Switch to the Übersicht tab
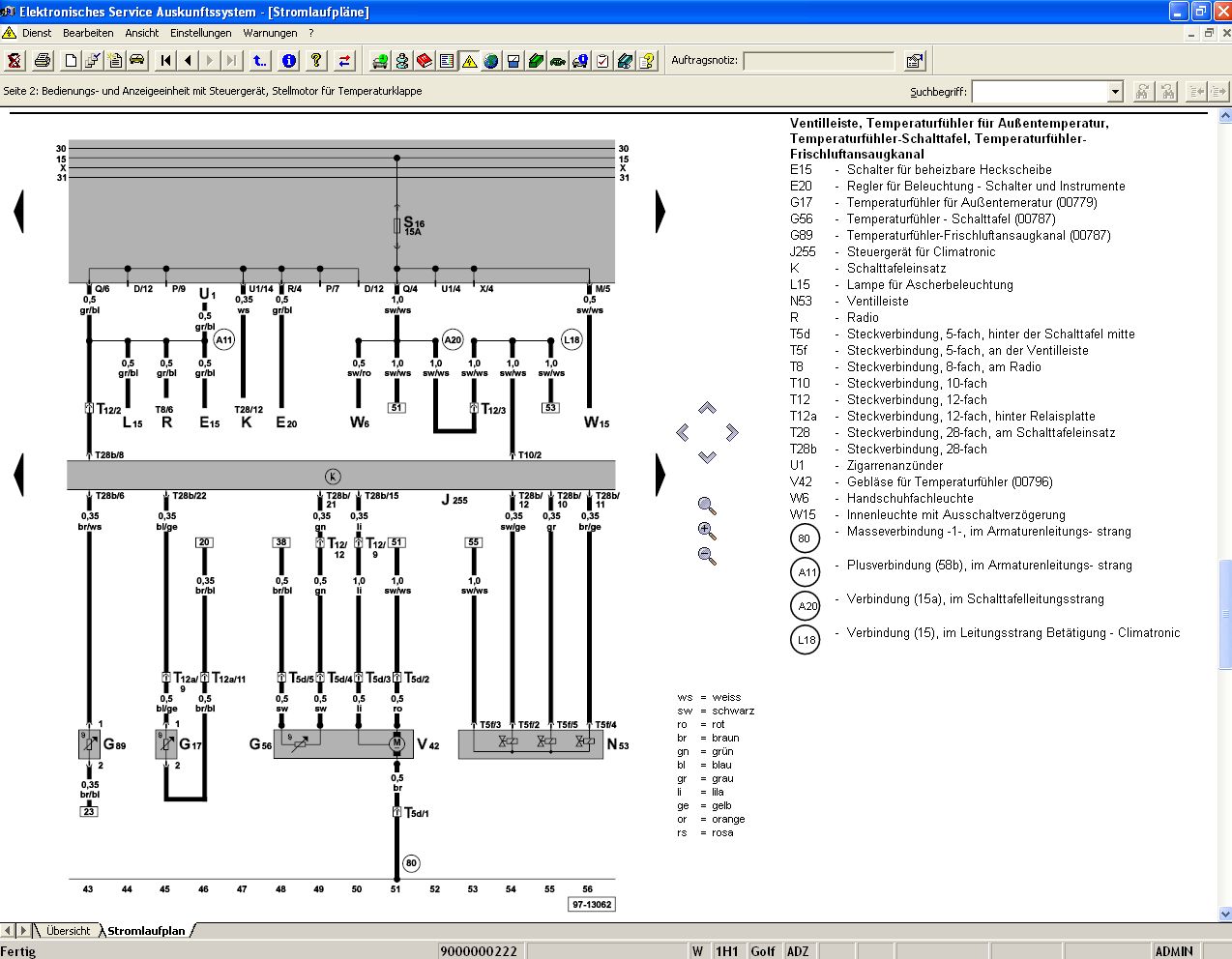Screen dimensions: 1232x959 click(x=68, y=931)
